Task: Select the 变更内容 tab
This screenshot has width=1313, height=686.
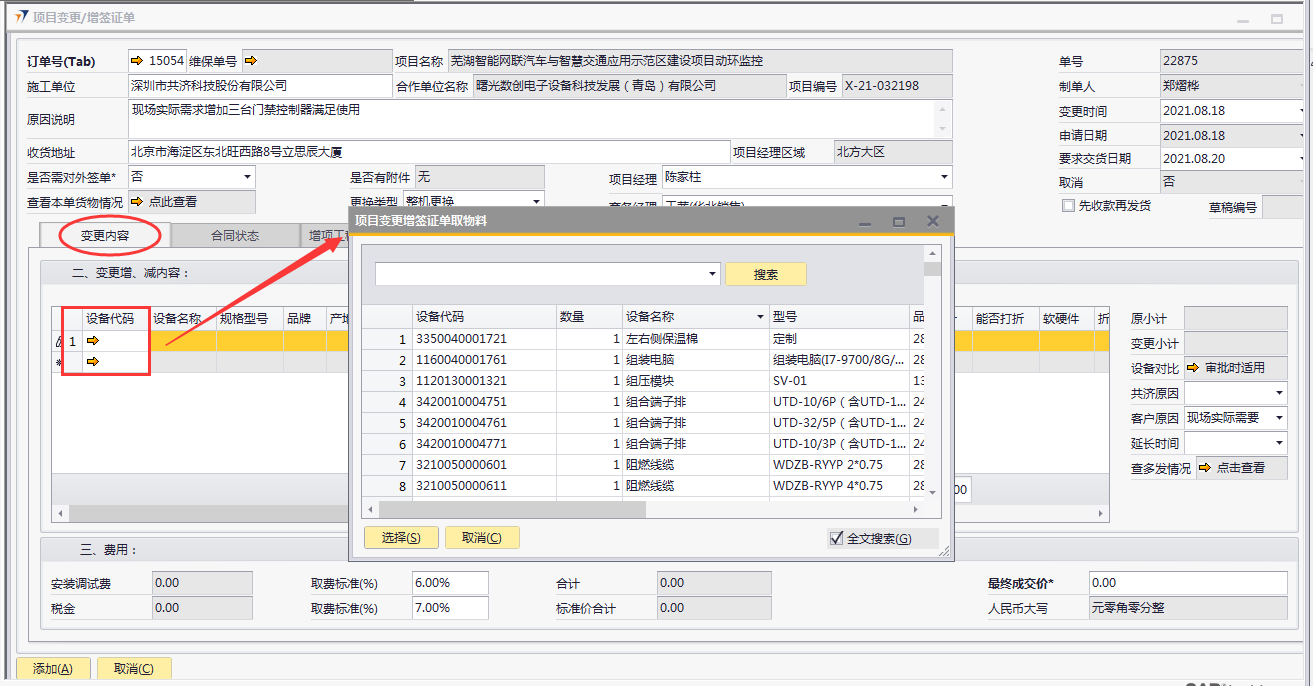Action: (x=106, y=236)
